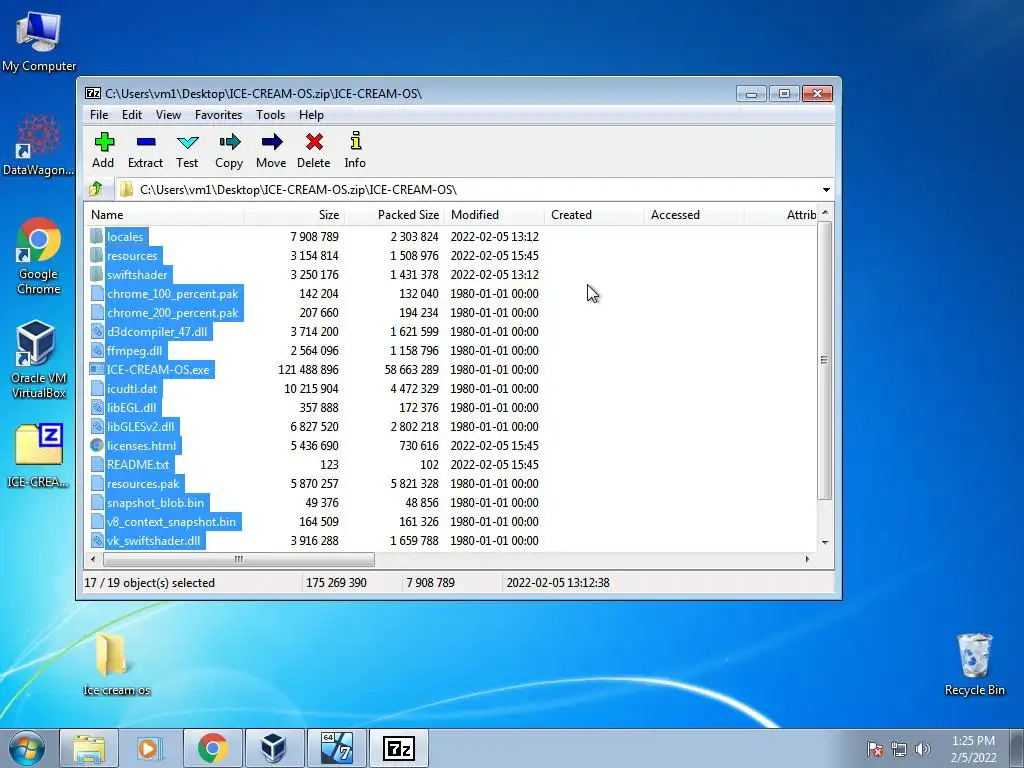Click Action Center flag tray icon
1024x768 pixels.
pos(875,749)
